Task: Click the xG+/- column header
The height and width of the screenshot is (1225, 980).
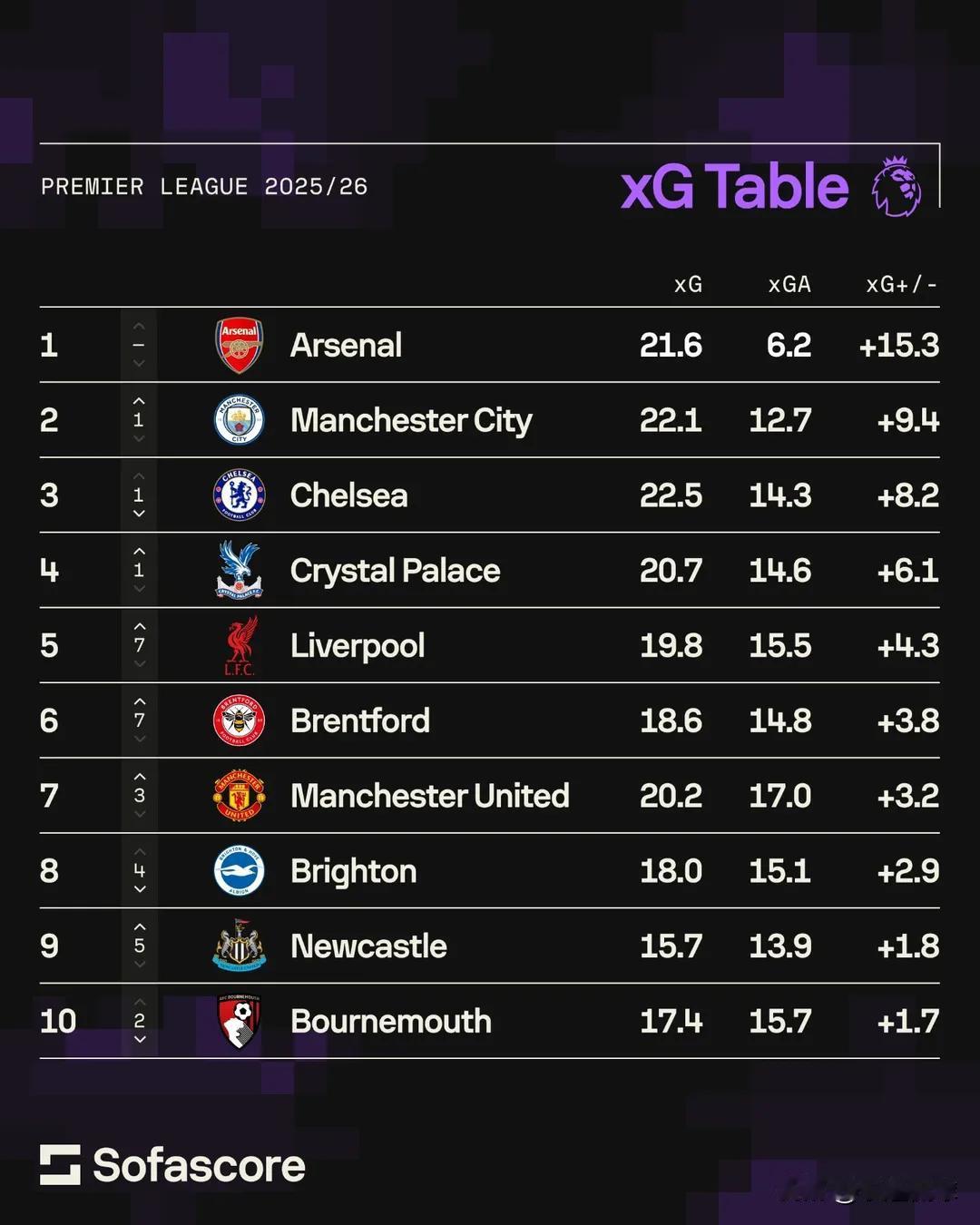Action: pyautogui.click(x=902, y=284)
